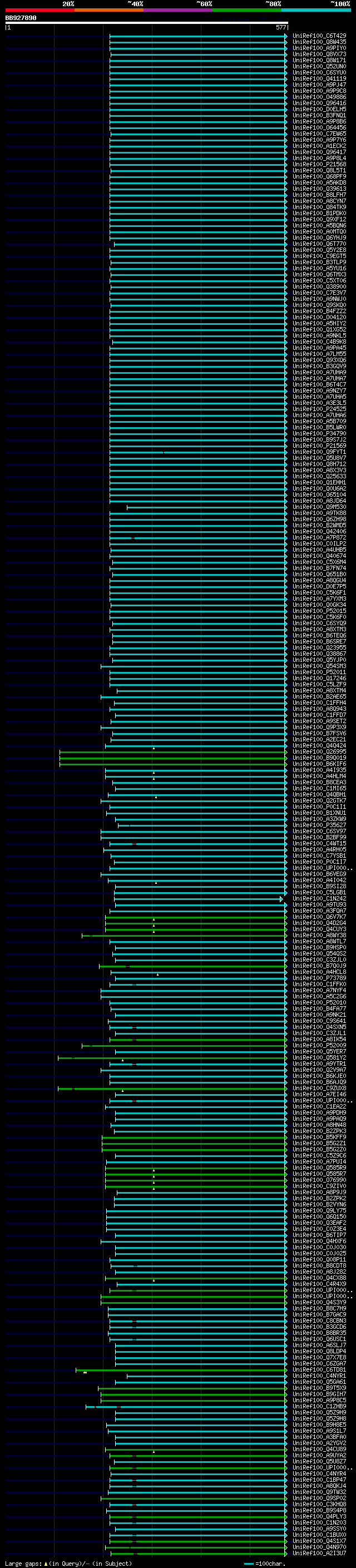Click the white query length bar
This screenshot has width=356, height=1568.
(x=147, y=23)
